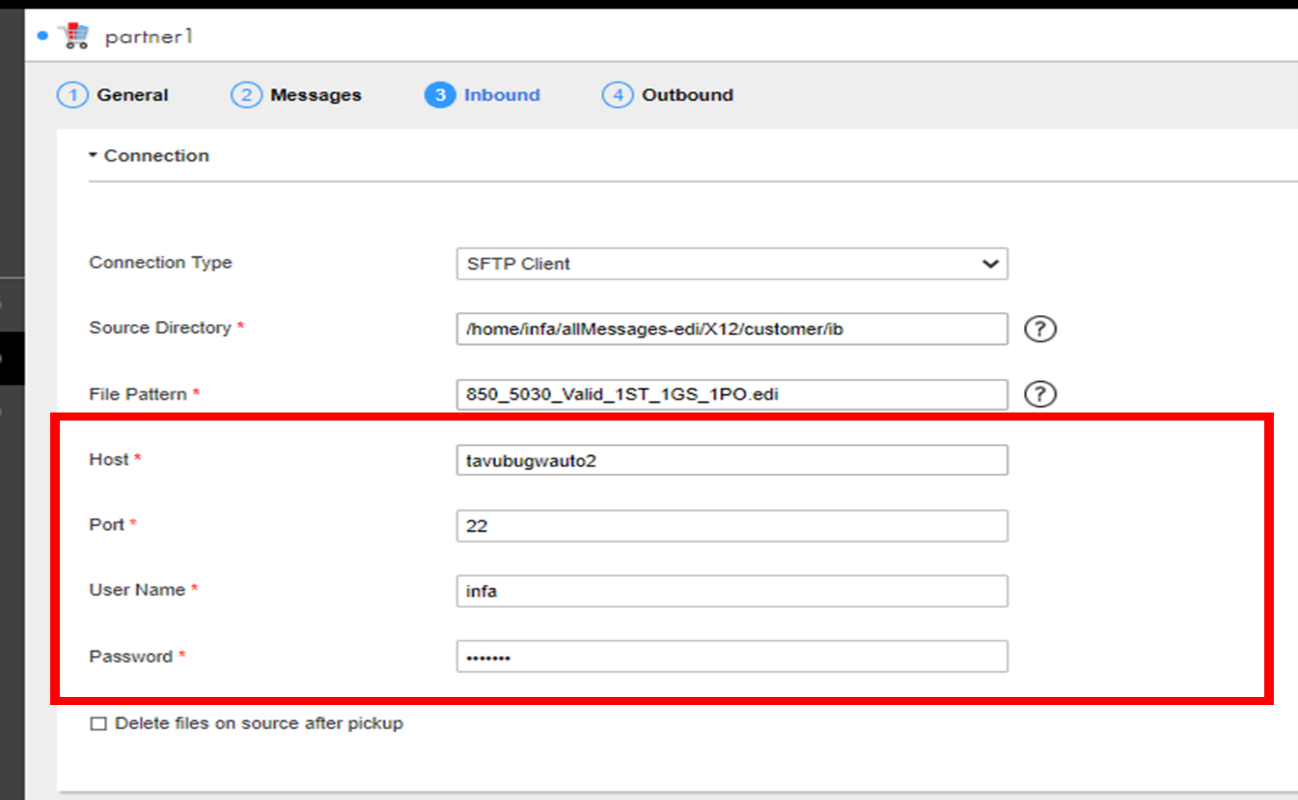This screenshot has width=1298, height=800.
Task: Click the File Pattern input field
Action: click(732, 395)
